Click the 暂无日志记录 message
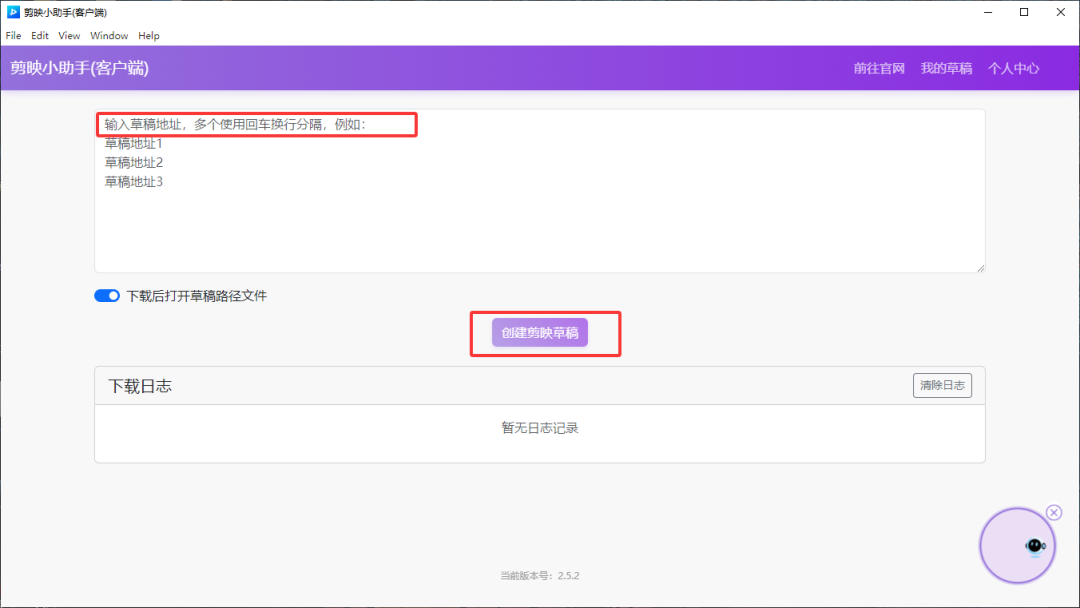This screenshot has height=608, width=1080. 540,428
